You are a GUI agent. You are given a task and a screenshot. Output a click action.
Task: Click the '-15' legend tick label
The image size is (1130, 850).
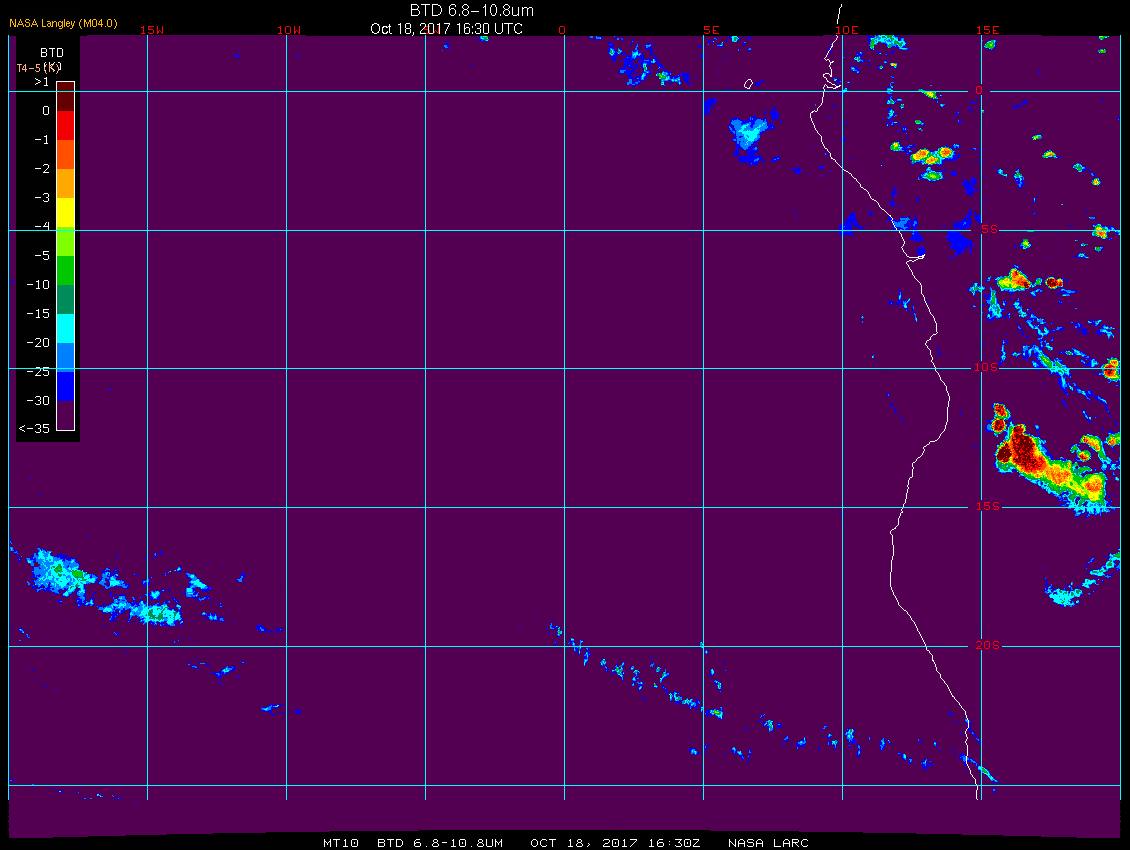click(38, 314)
